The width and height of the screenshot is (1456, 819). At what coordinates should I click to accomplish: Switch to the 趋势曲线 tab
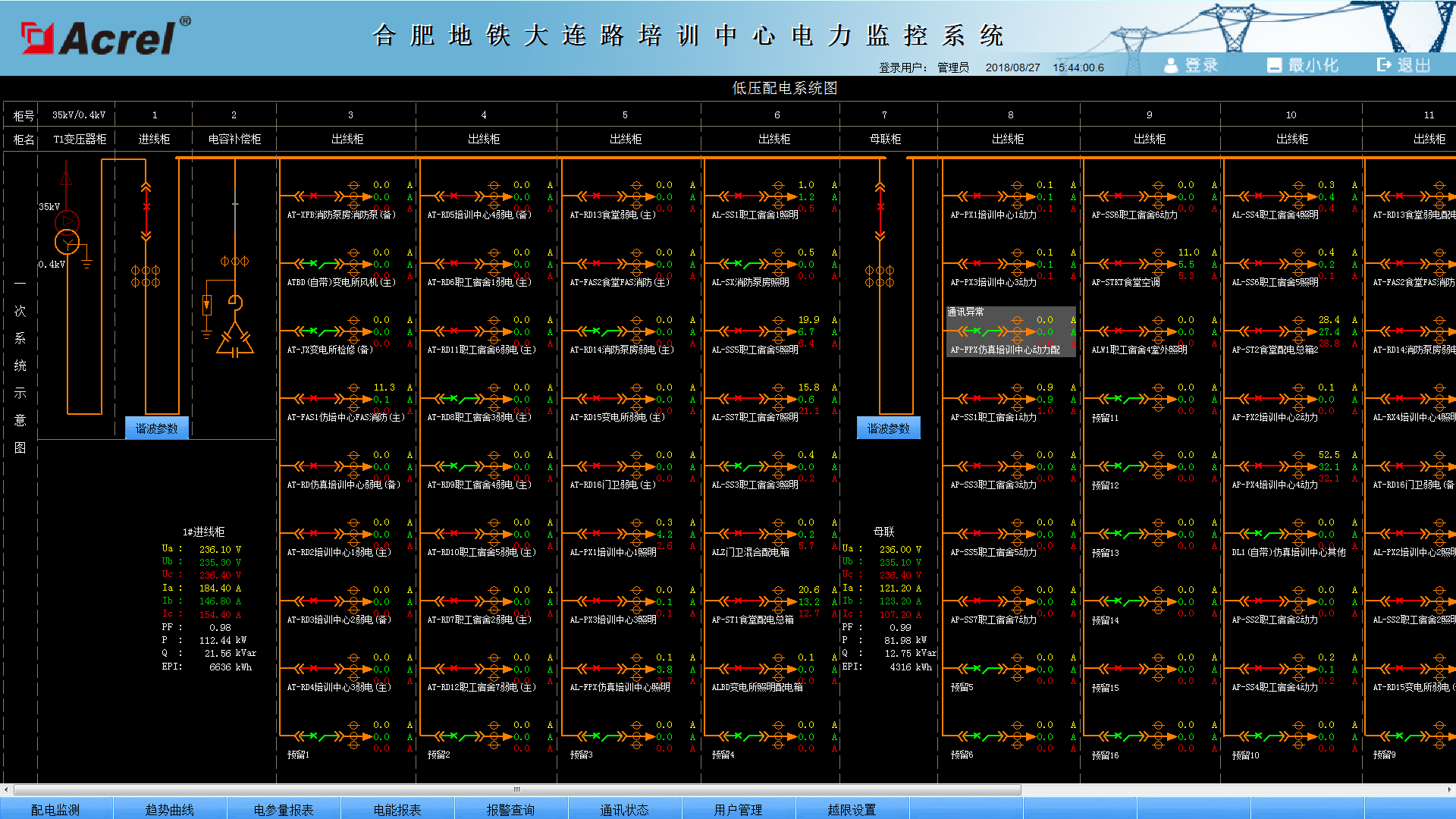click(x=170, y=809)
